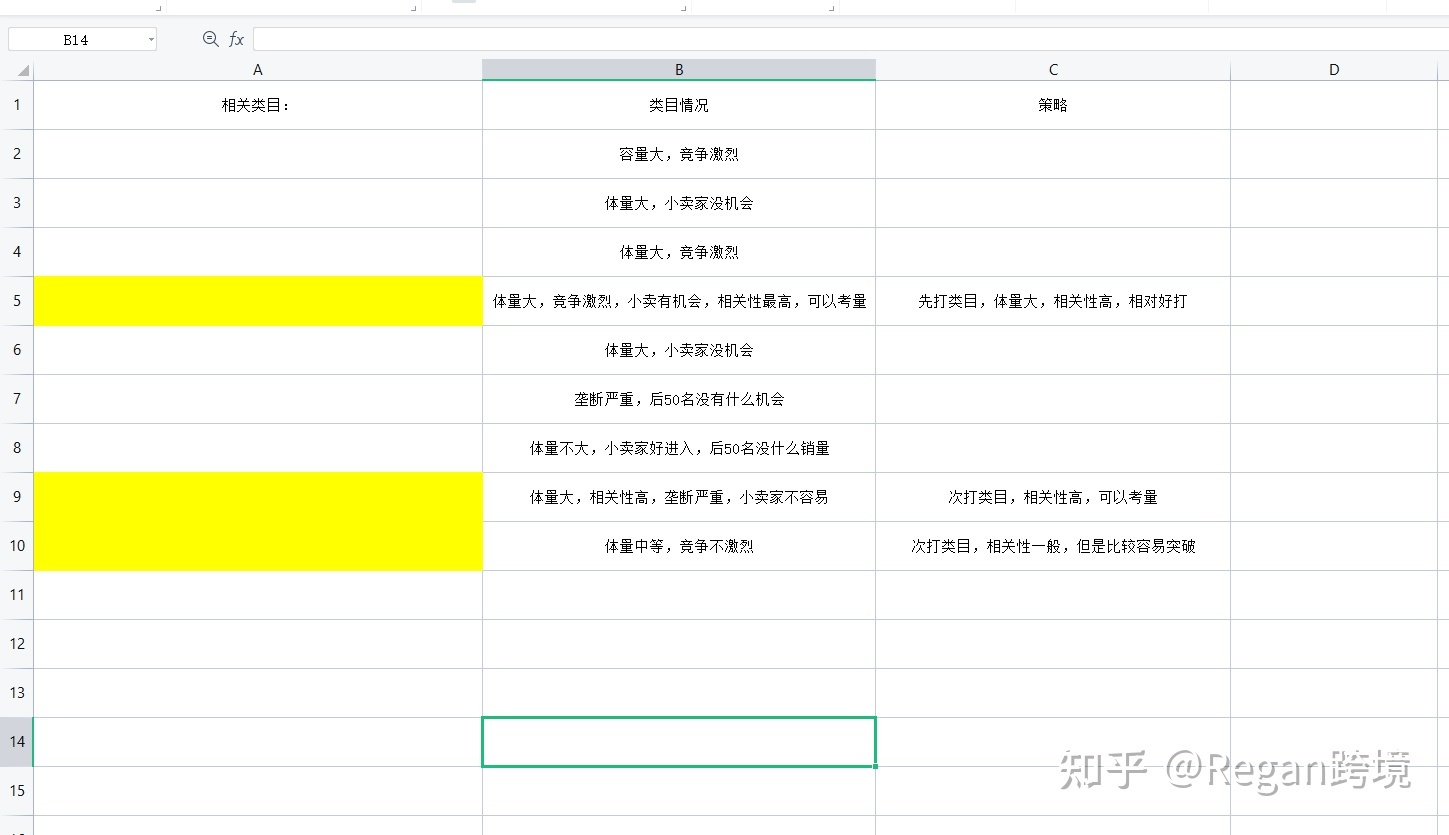This screenshot has width=1449, height=835.
Task: Click the 垄断严重 cell in row 7
Action: (x=678, y=399)
